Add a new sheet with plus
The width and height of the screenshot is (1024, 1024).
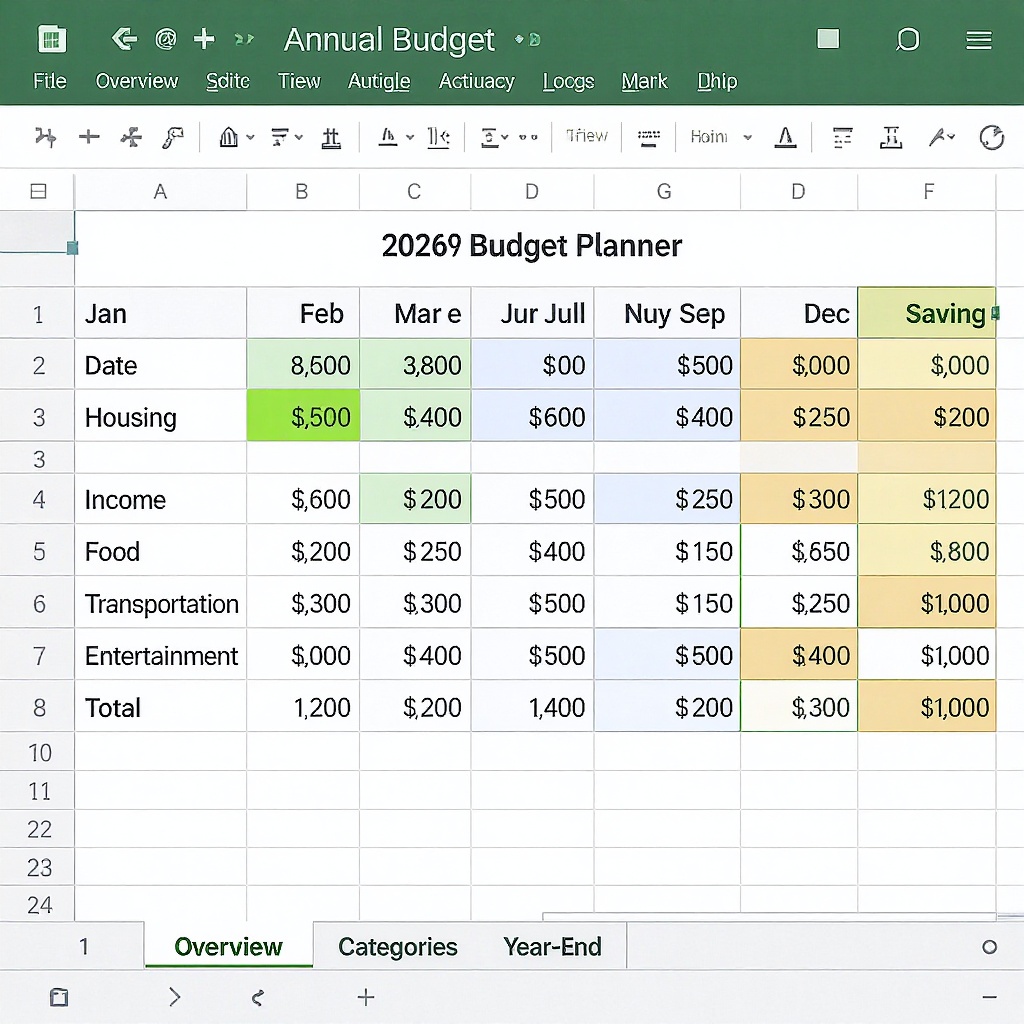point(366,997)
